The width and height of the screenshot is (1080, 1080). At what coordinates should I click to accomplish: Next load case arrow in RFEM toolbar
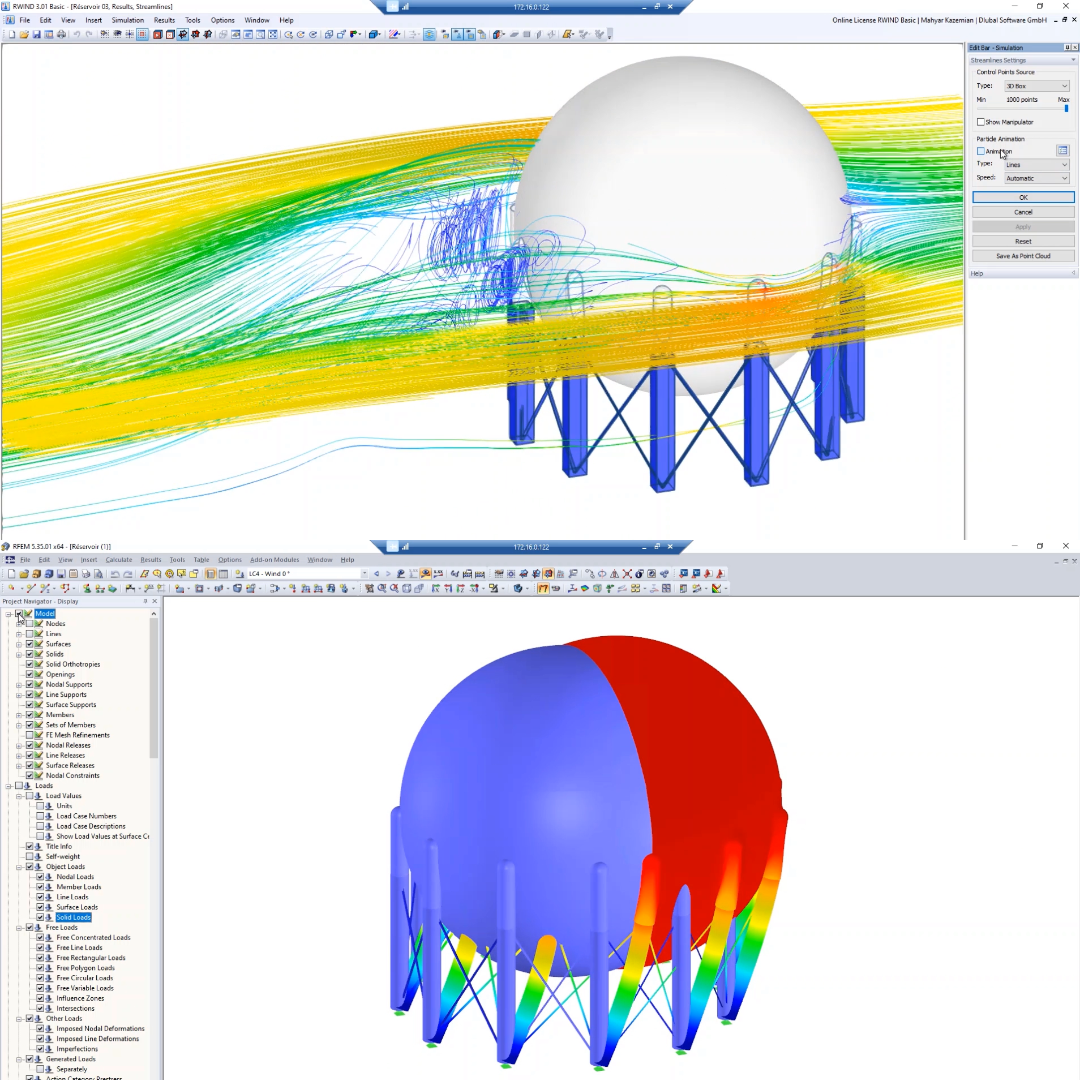[x=388, y=574]
